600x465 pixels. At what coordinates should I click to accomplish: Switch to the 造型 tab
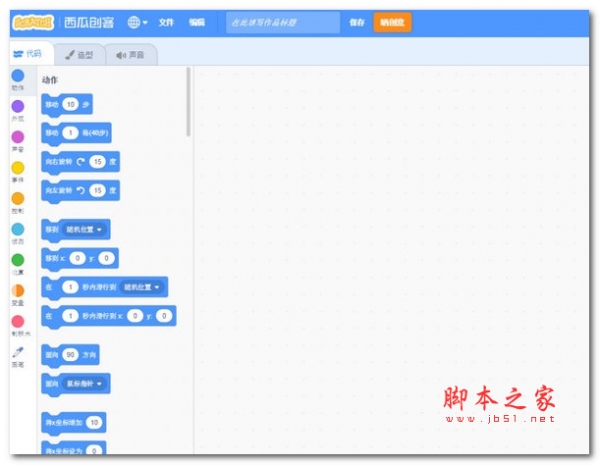point(79,55)
